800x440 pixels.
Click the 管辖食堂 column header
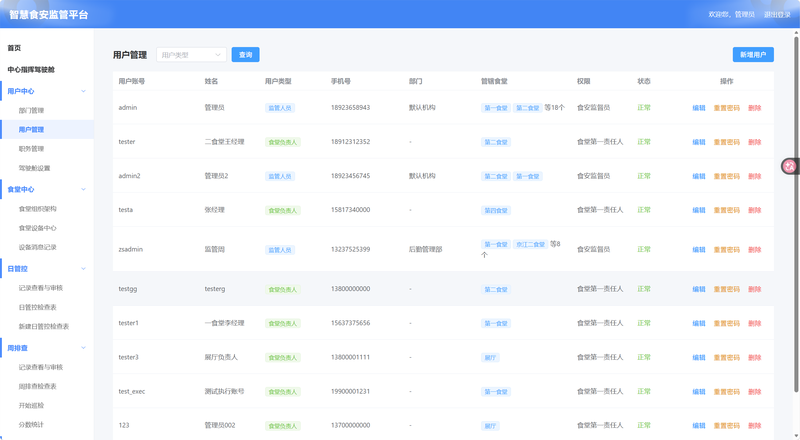494,81
